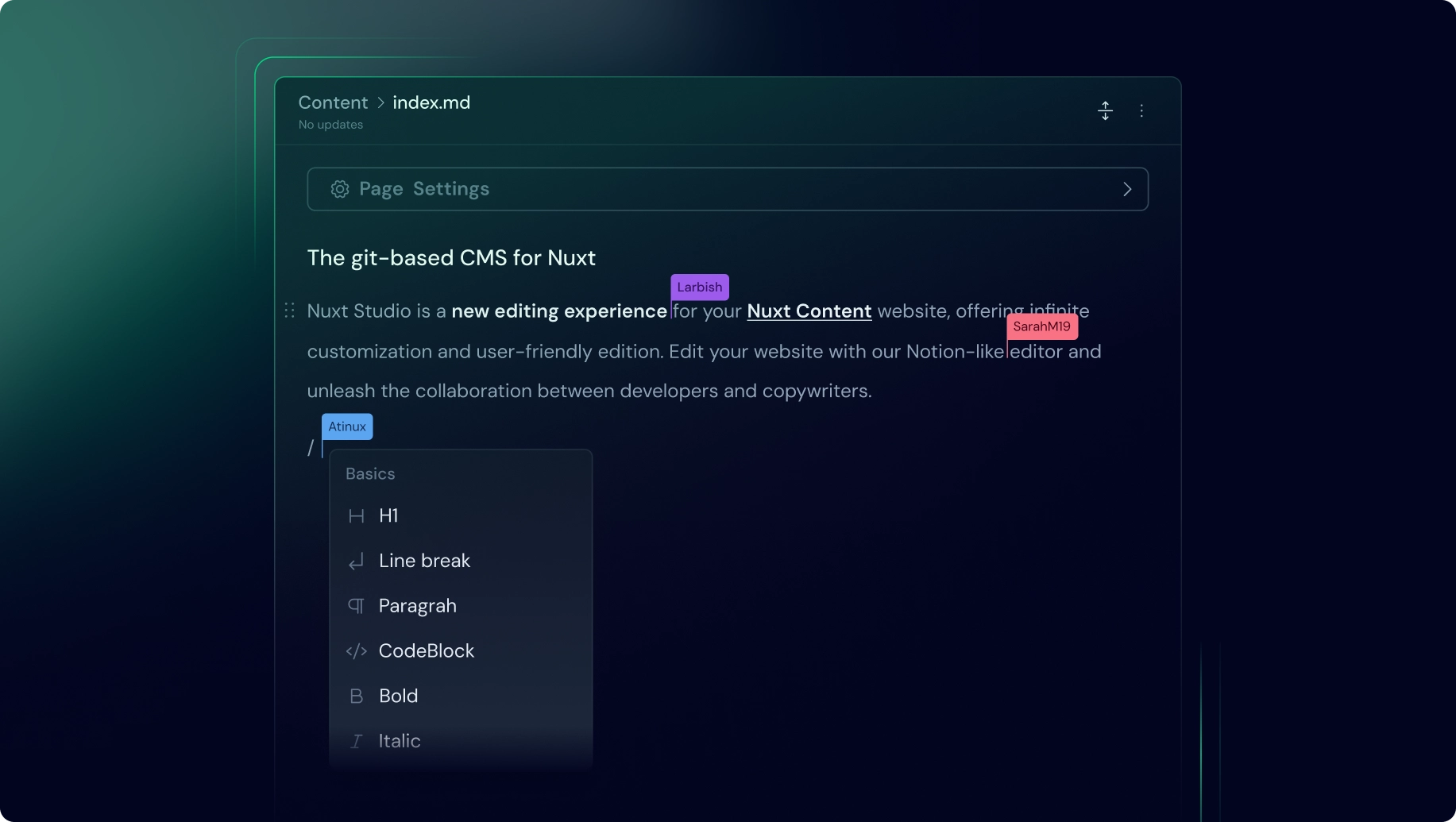This screenshot has width=1456, height=822.
Task: Click the Line break return-arrow icon
Action: [x=356, y=561]
